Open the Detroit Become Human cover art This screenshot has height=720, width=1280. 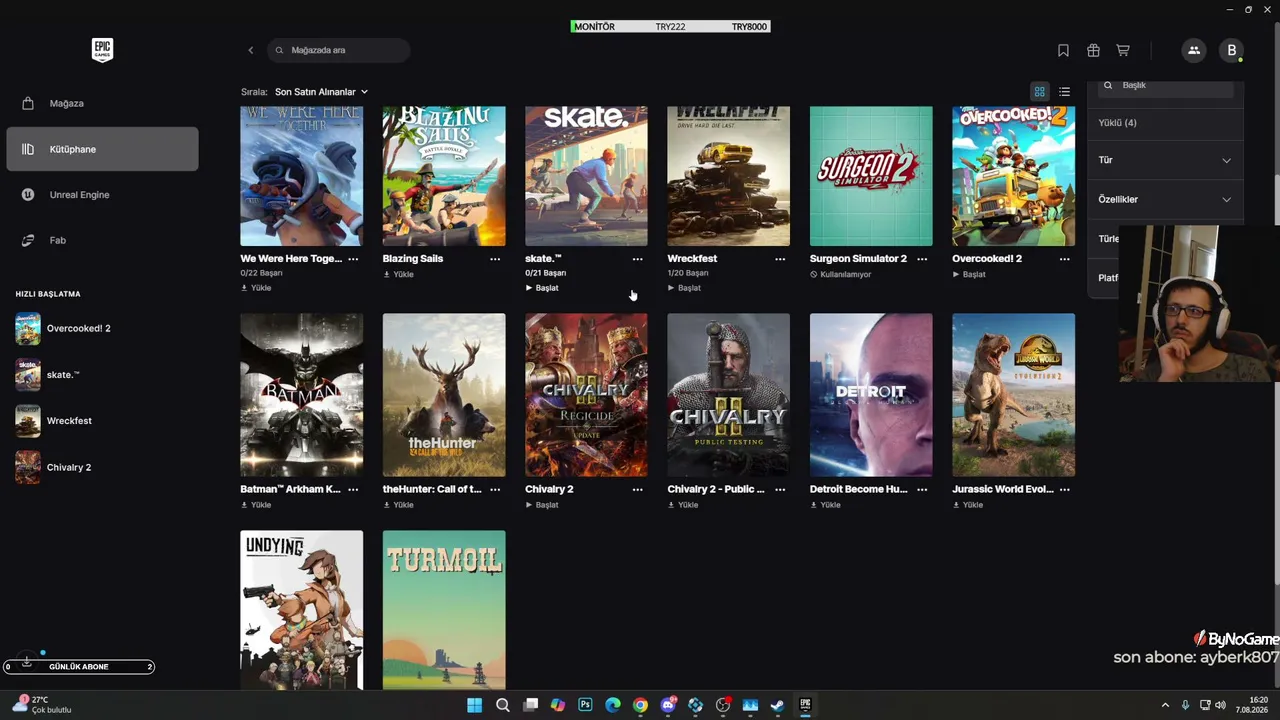(x=871, y=395)
